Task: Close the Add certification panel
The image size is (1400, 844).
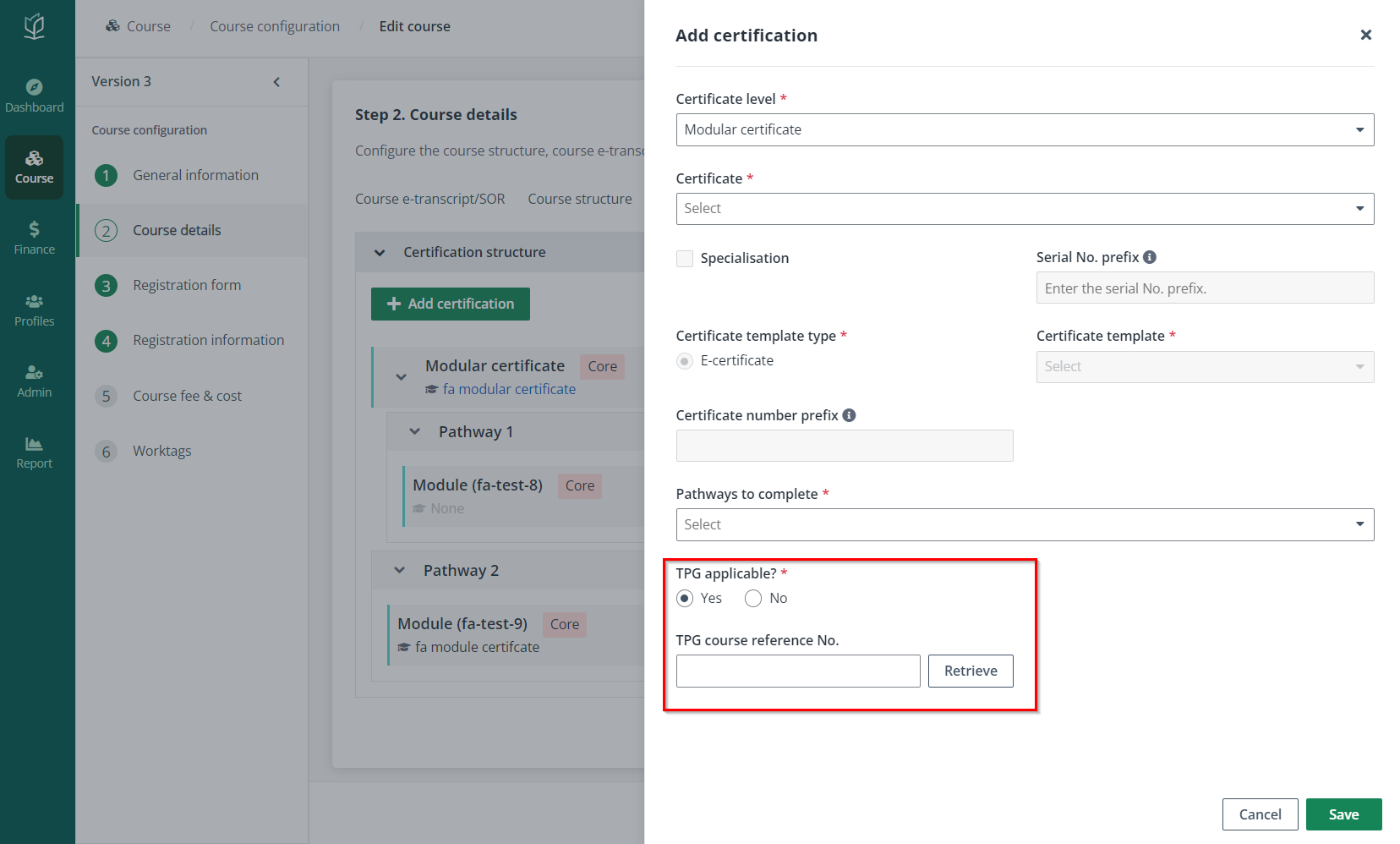Action: [x=1365, y=35]
